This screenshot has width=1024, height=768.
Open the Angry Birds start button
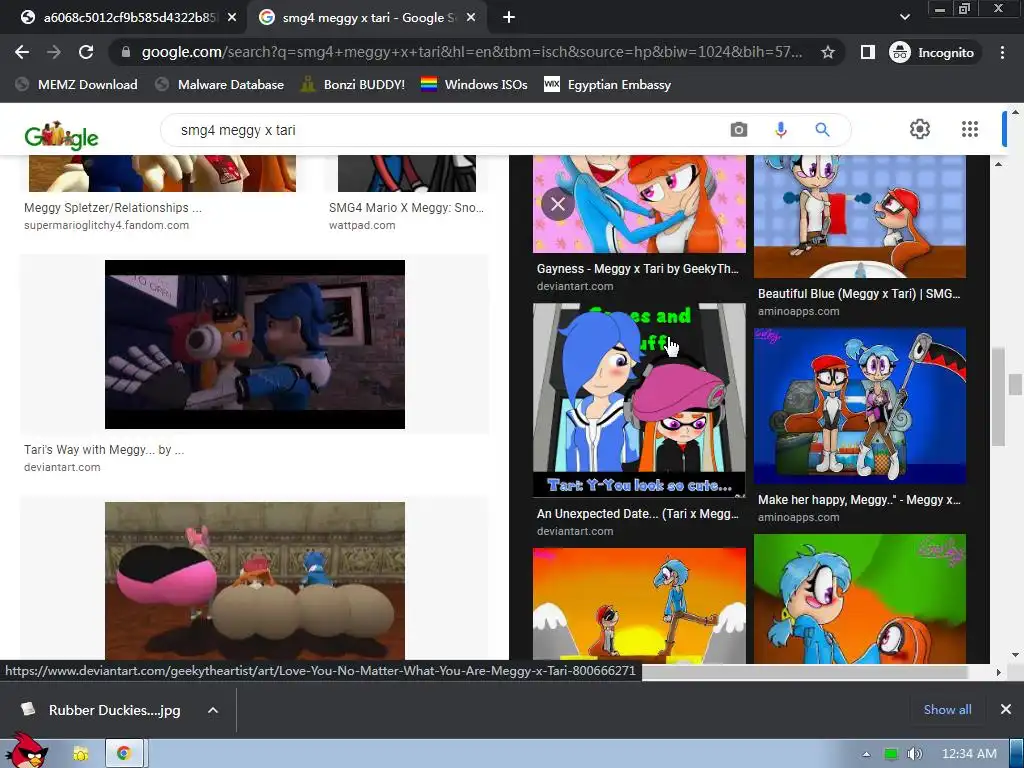point(26,751)
